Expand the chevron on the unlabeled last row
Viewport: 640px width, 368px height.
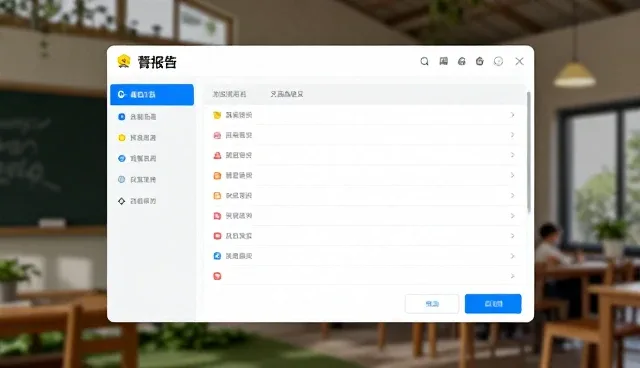point(512,276)
